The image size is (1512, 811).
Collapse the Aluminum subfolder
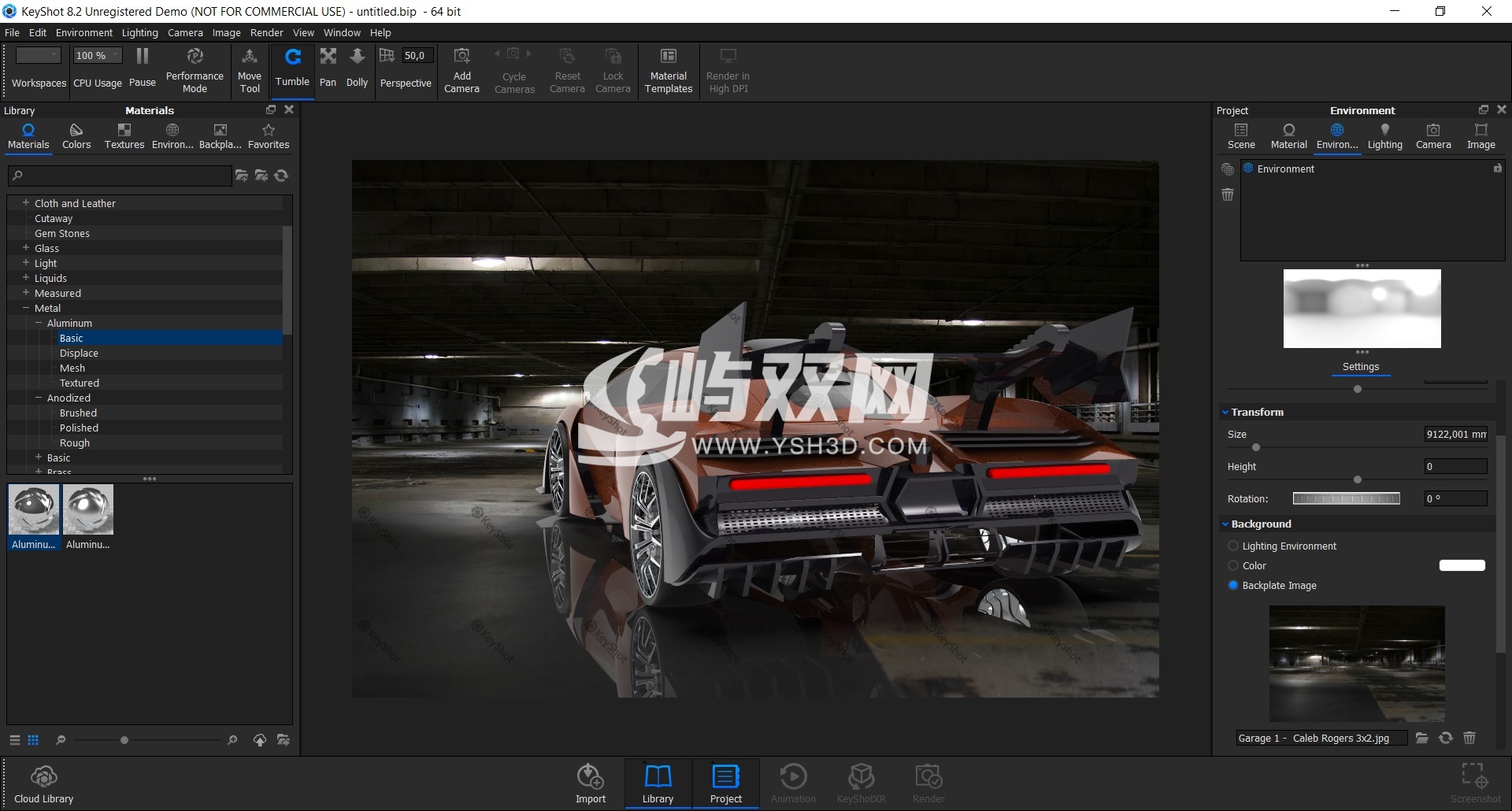point(39,323)
